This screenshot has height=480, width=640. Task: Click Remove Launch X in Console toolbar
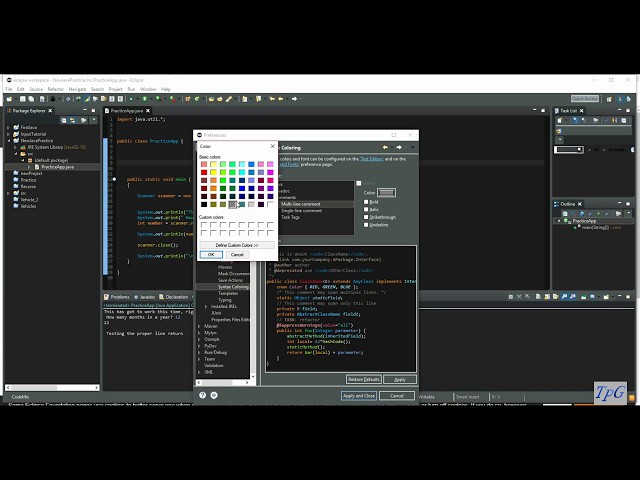click(x=519, y=297)
